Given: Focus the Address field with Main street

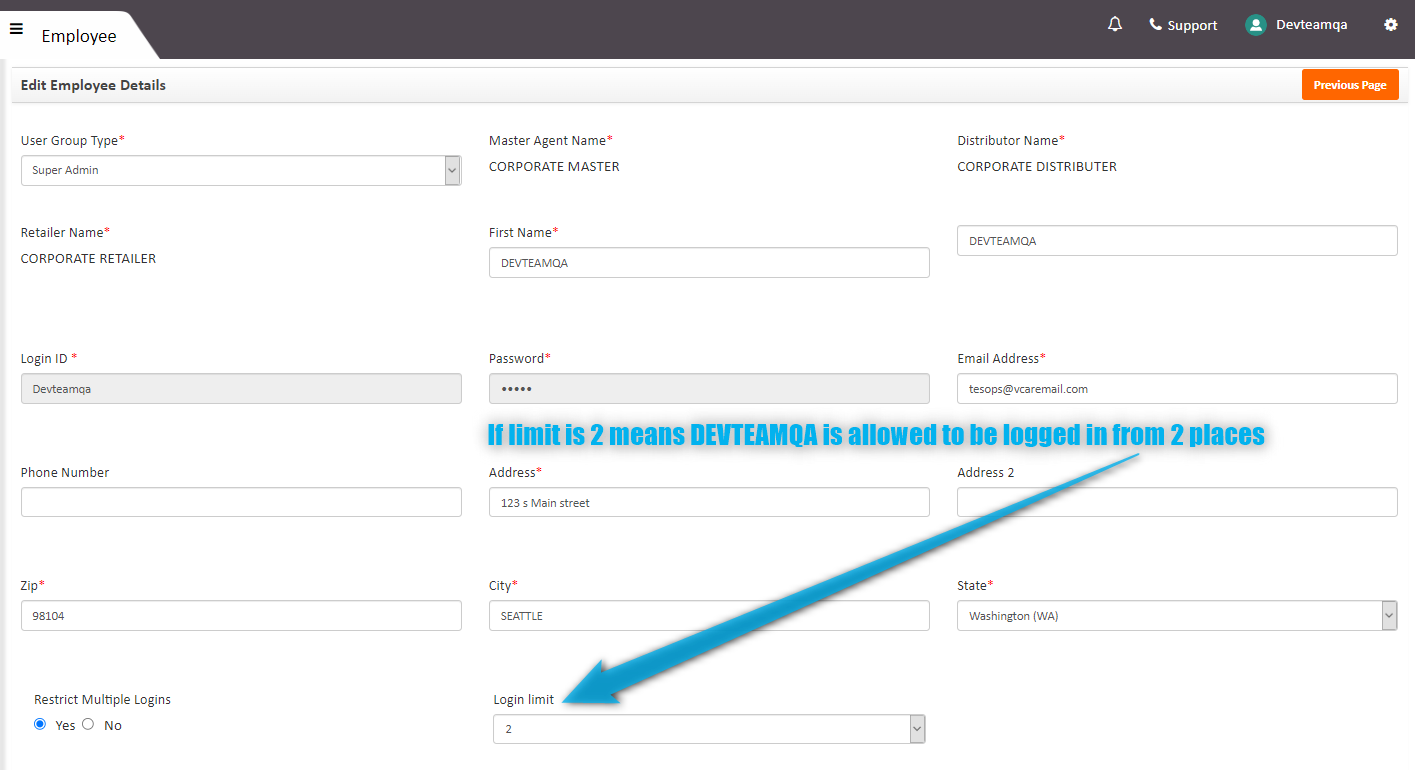Looking at the screenshot, I should [709, 502].
